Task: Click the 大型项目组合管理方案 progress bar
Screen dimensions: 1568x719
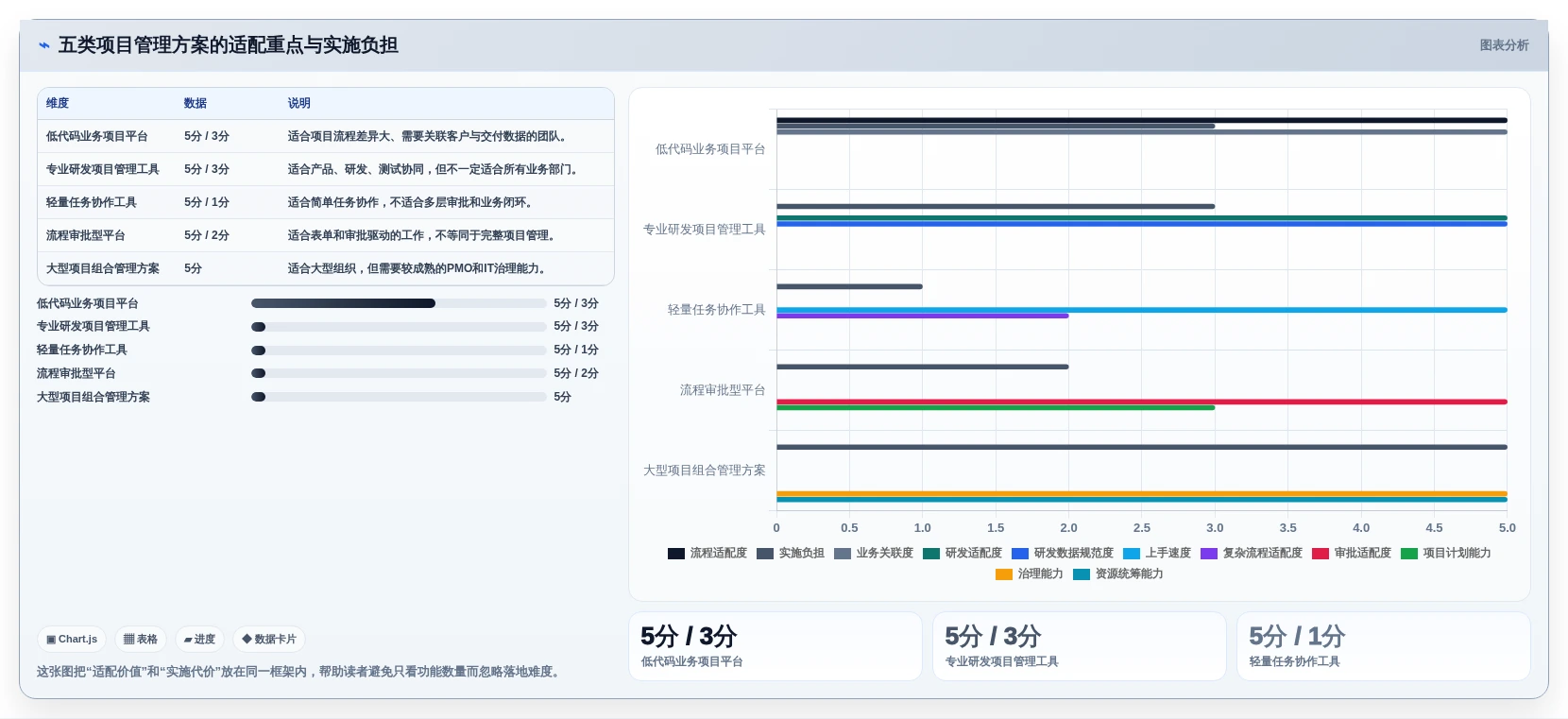Action: coord(399,397)
